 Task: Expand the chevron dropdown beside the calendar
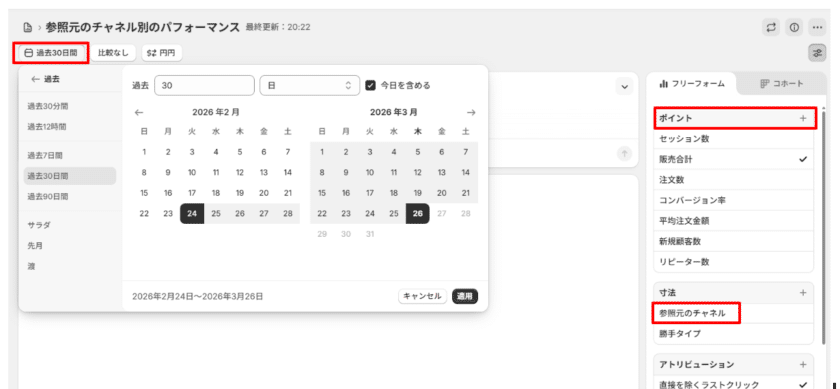pos(624,86)
